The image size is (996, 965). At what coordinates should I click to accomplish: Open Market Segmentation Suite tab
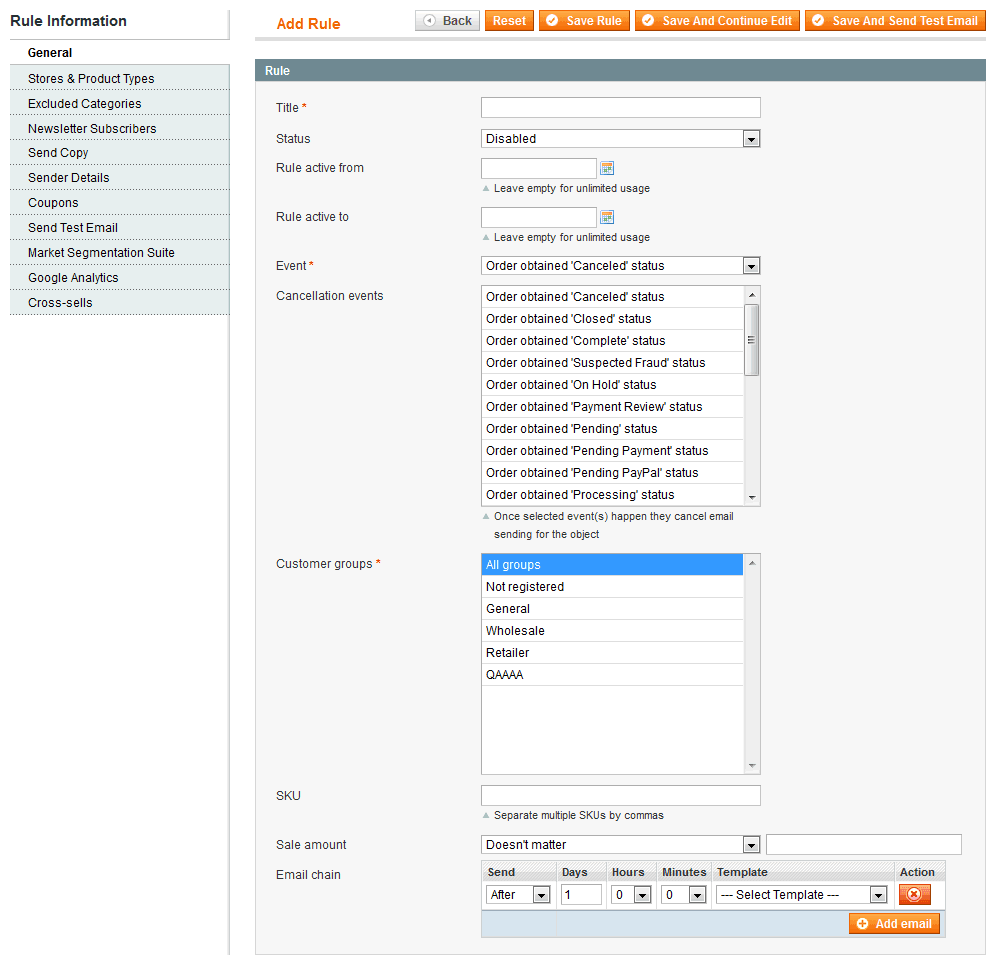(119, 253)
